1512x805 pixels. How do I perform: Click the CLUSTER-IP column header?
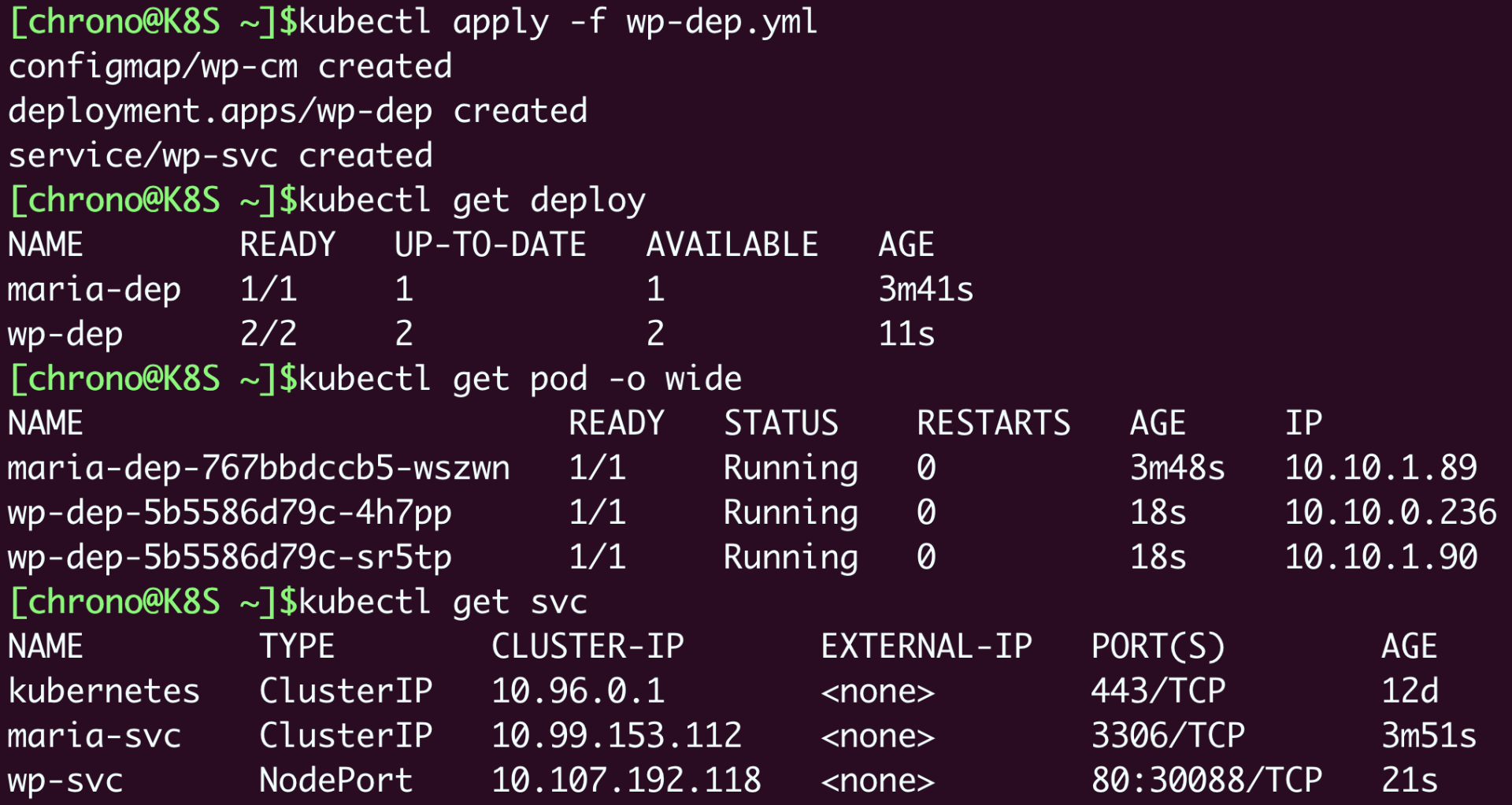pyautogui.click(x=587, y=647)
